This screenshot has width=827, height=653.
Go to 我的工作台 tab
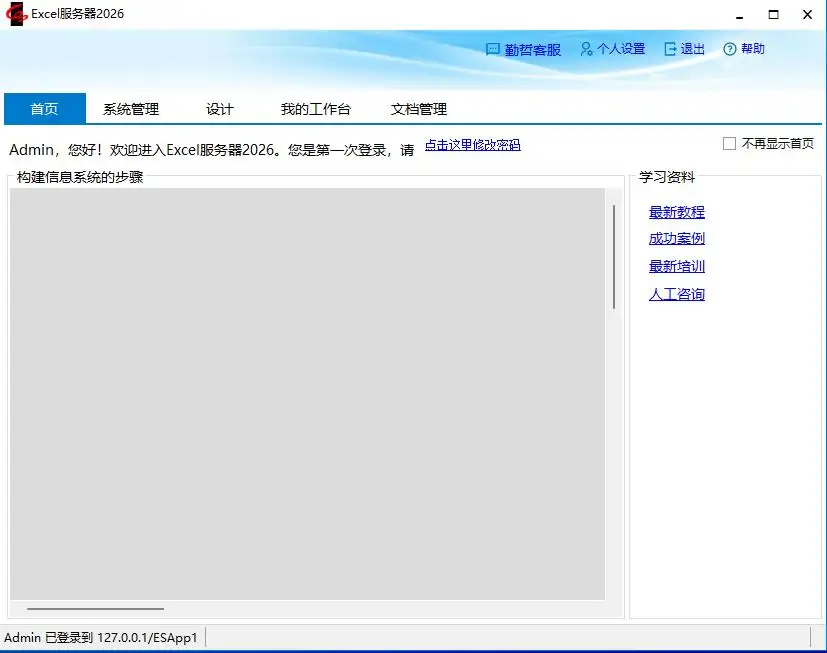click(x=315, y=109)
